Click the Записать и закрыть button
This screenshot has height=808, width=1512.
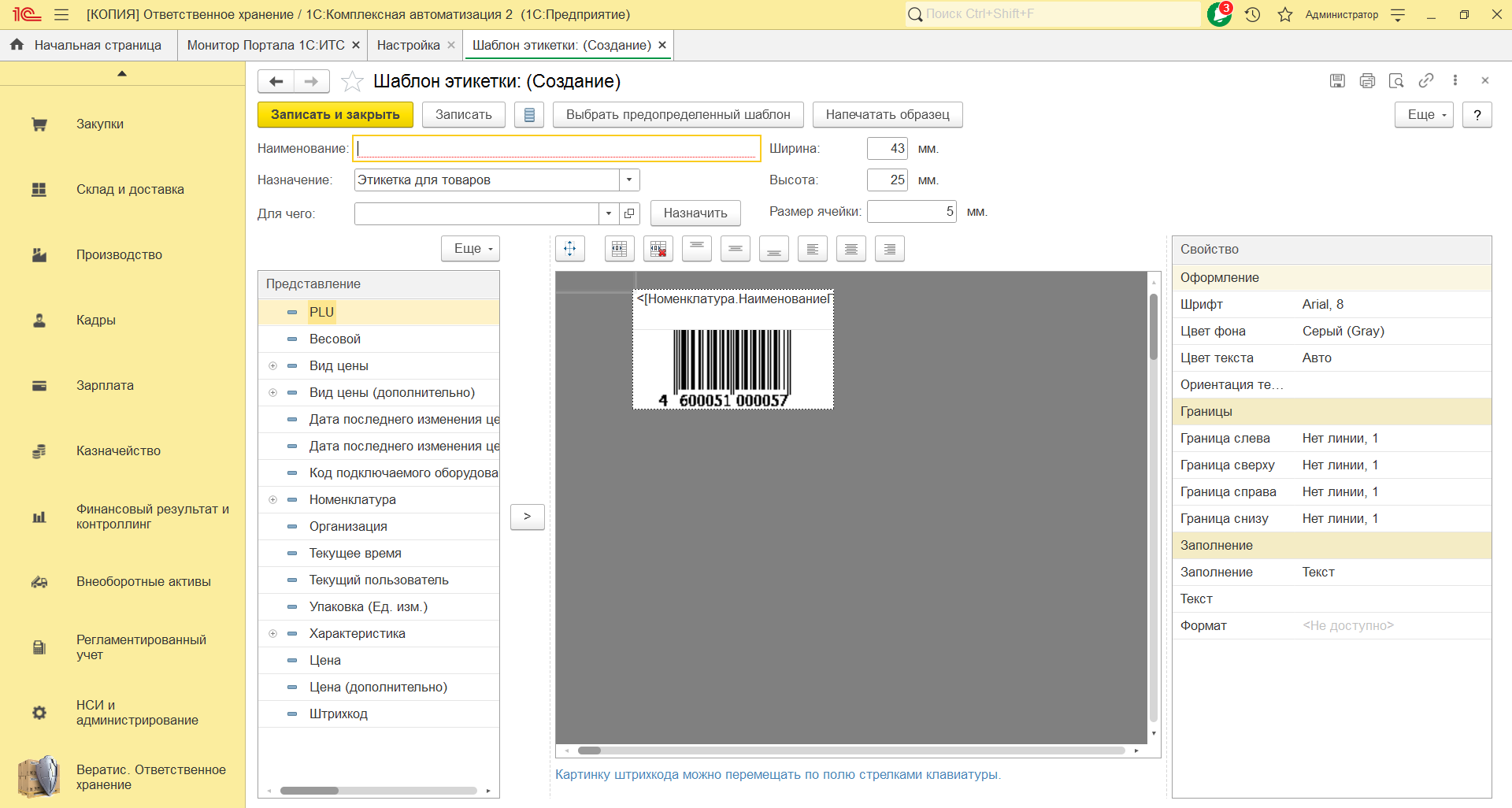[x=335, y=114]
